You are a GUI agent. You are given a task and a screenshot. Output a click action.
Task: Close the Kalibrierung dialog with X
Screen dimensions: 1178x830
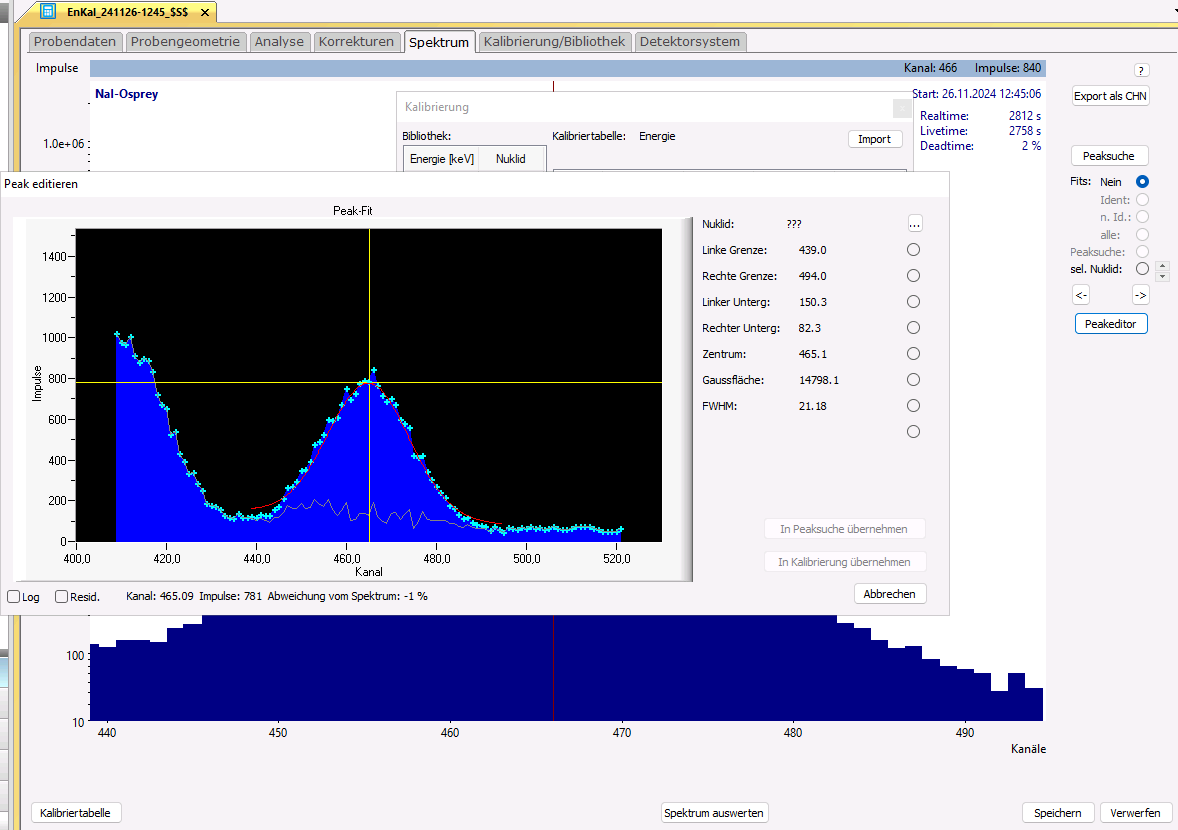click(x=900, y=108)
